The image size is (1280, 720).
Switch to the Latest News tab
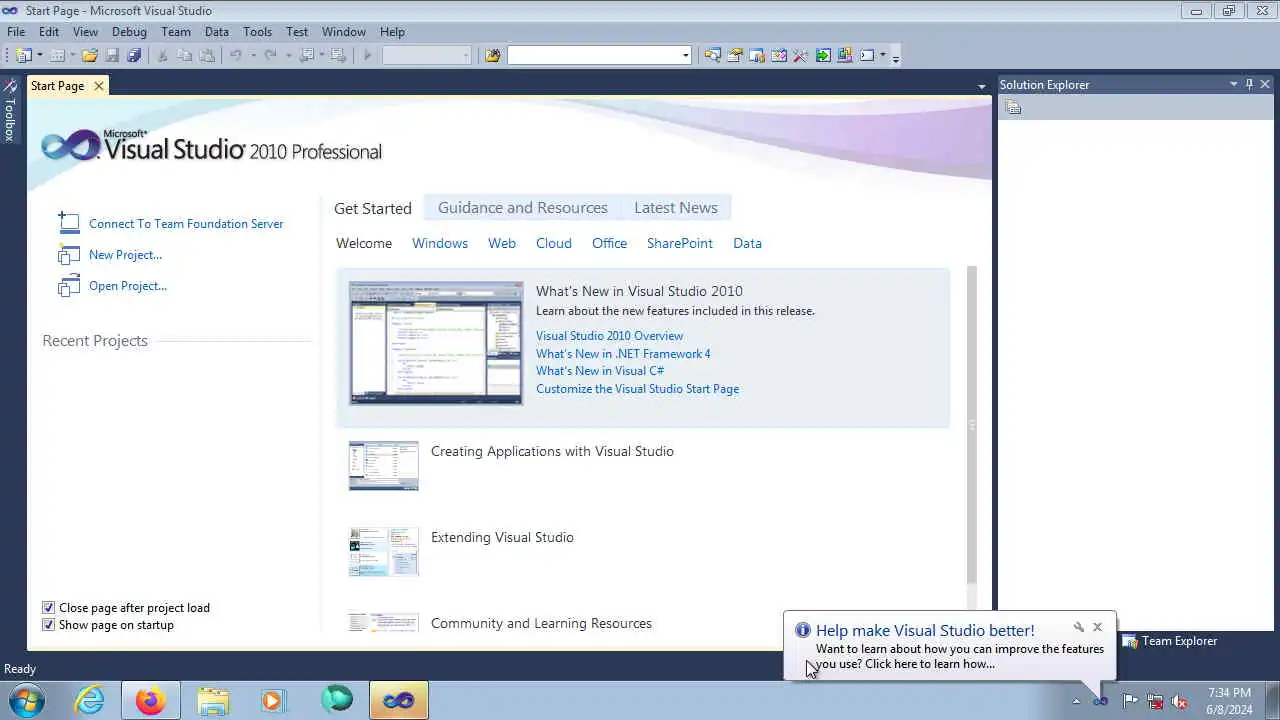point(676,208)
